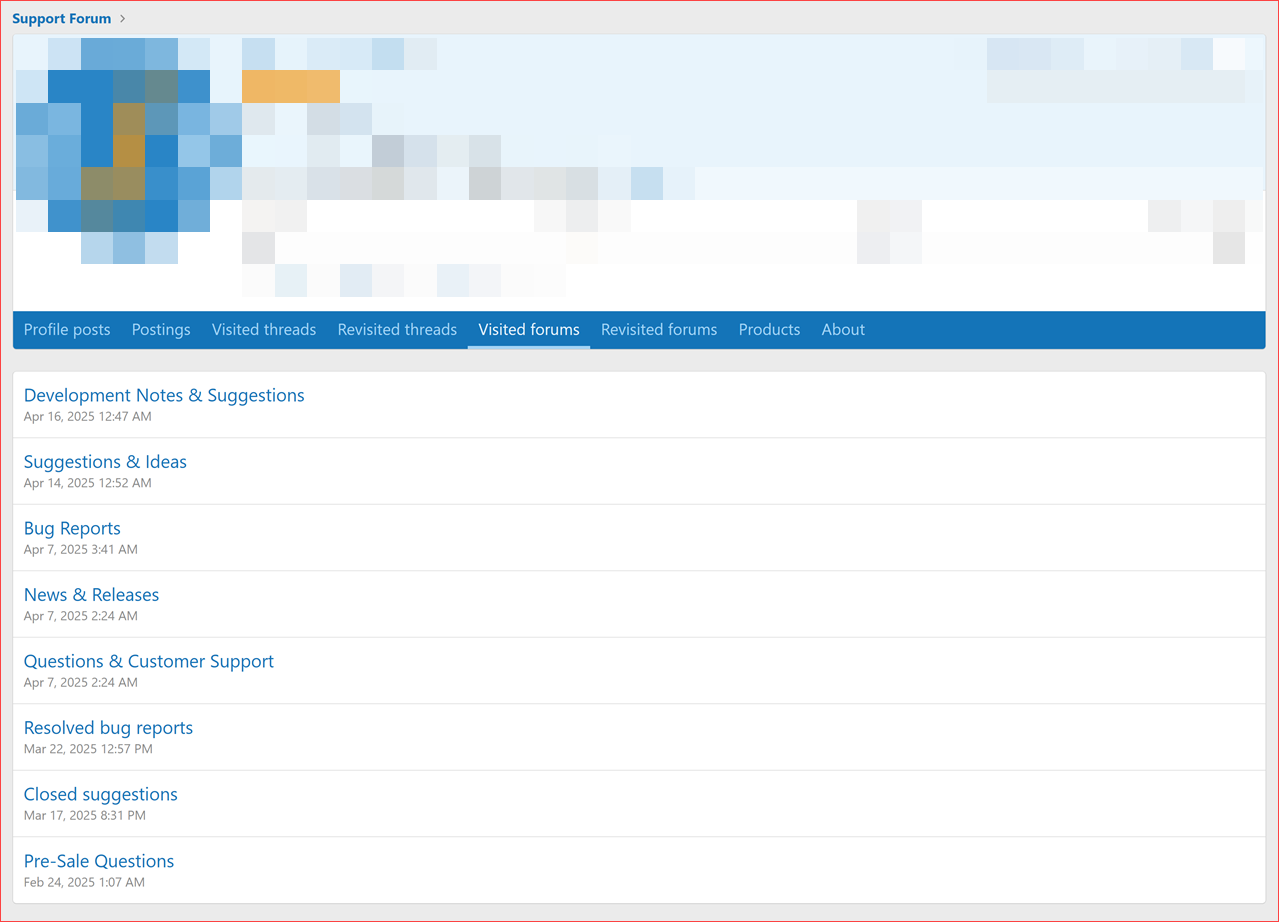Open Questions & Customer Support forum
This screenshot has width=1279, height=922.
coord(148,661)
